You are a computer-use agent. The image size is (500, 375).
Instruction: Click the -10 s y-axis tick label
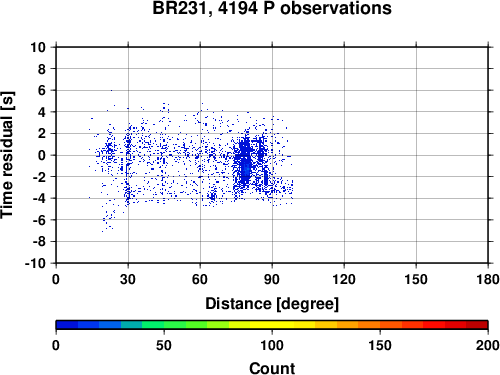coord(35,263)
